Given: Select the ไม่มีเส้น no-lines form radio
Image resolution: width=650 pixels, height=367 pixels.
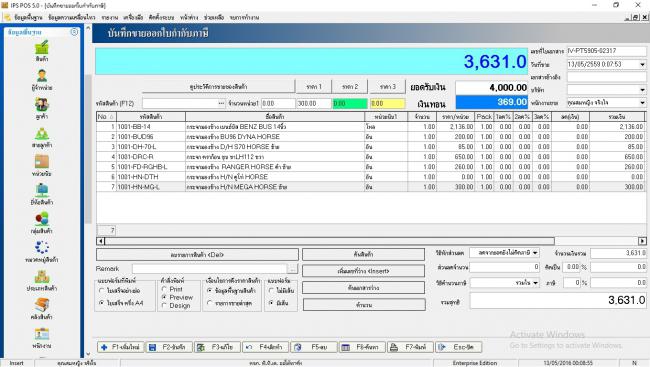Looking at the screenshot, I should pyautogui.click(x=271, y=291).
